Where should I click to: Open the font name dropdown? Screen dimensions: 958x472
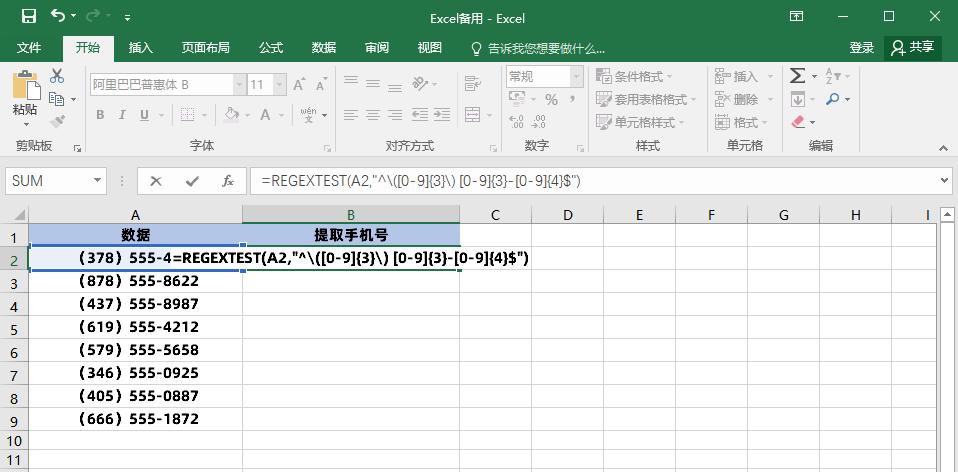(239, 85)
